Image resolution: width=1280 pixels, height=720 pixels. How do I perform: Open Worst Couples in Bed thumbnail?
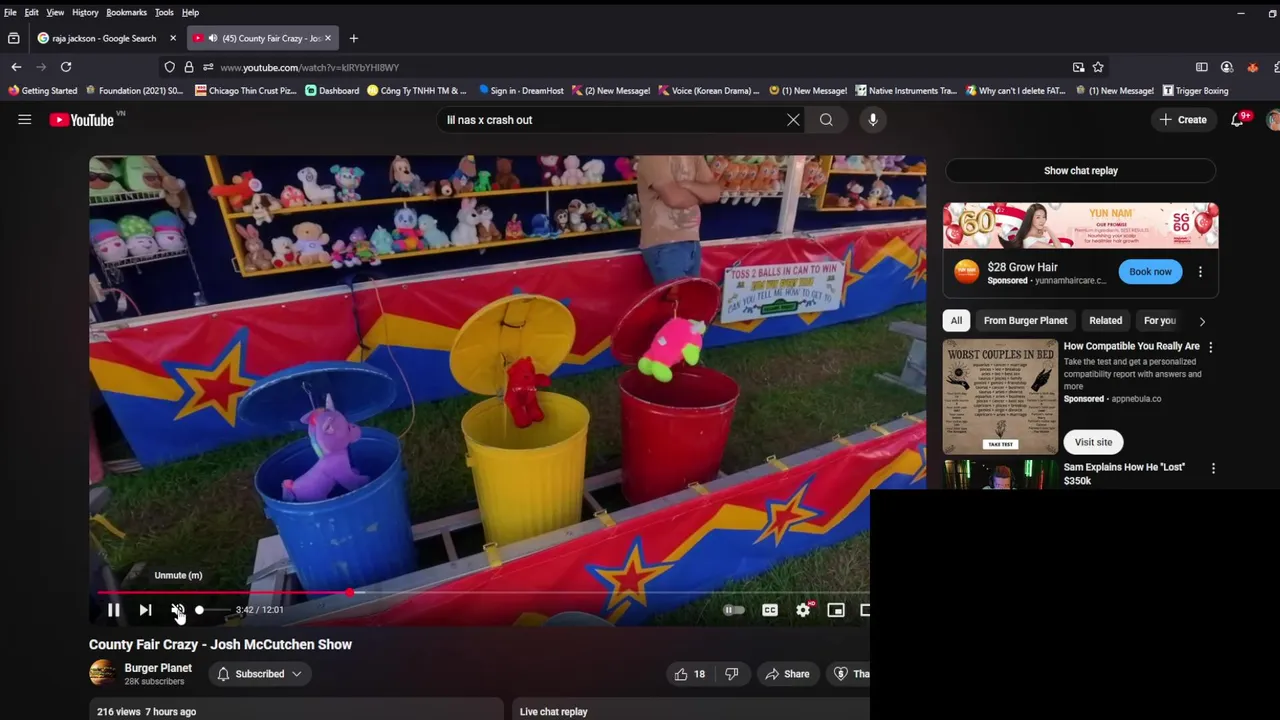[1000, 397]
